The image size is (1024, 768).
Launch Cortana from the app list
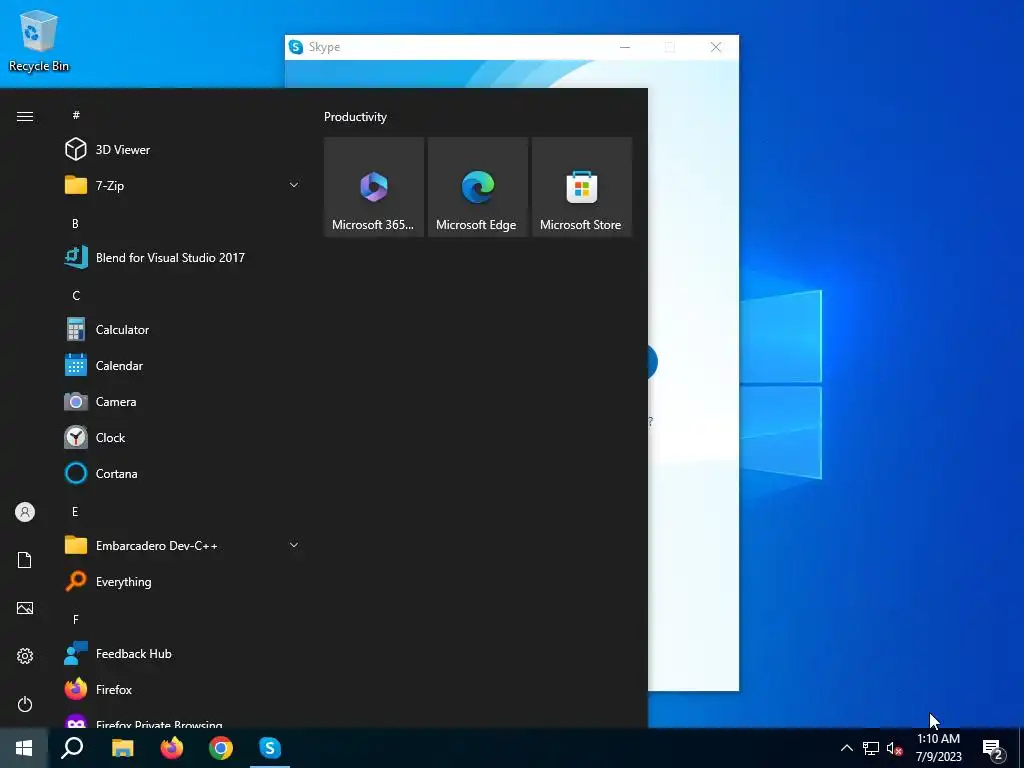183,473
